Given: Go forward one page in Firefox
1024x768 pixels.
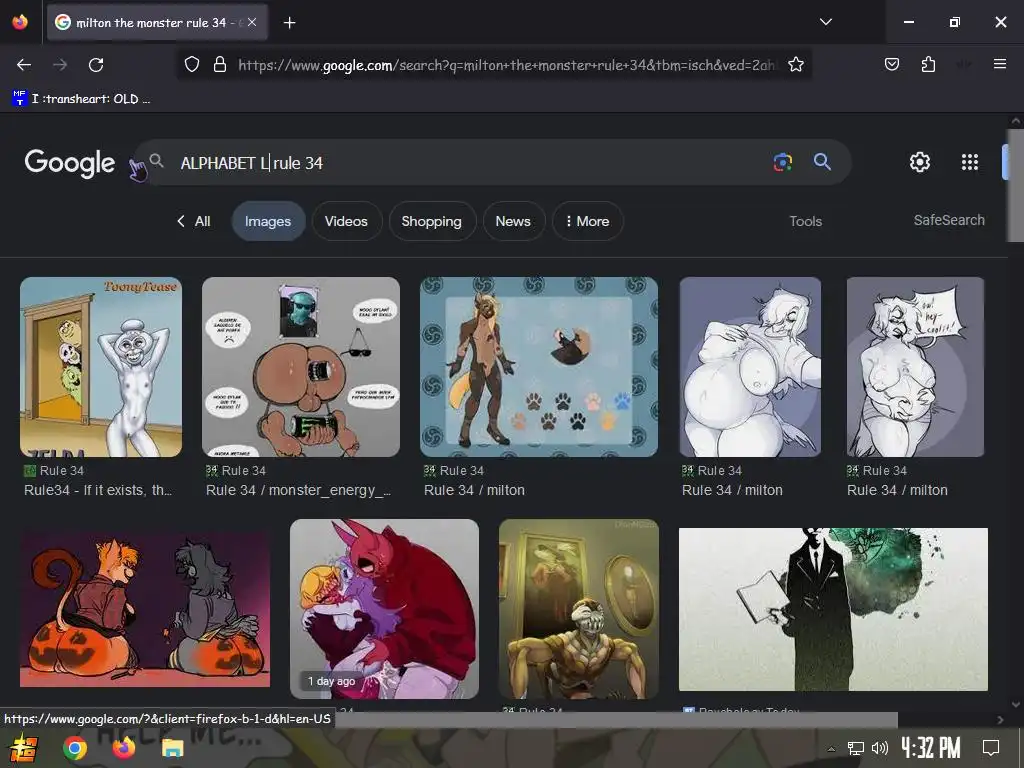Looking at the screenshot, I should [60, 65].
